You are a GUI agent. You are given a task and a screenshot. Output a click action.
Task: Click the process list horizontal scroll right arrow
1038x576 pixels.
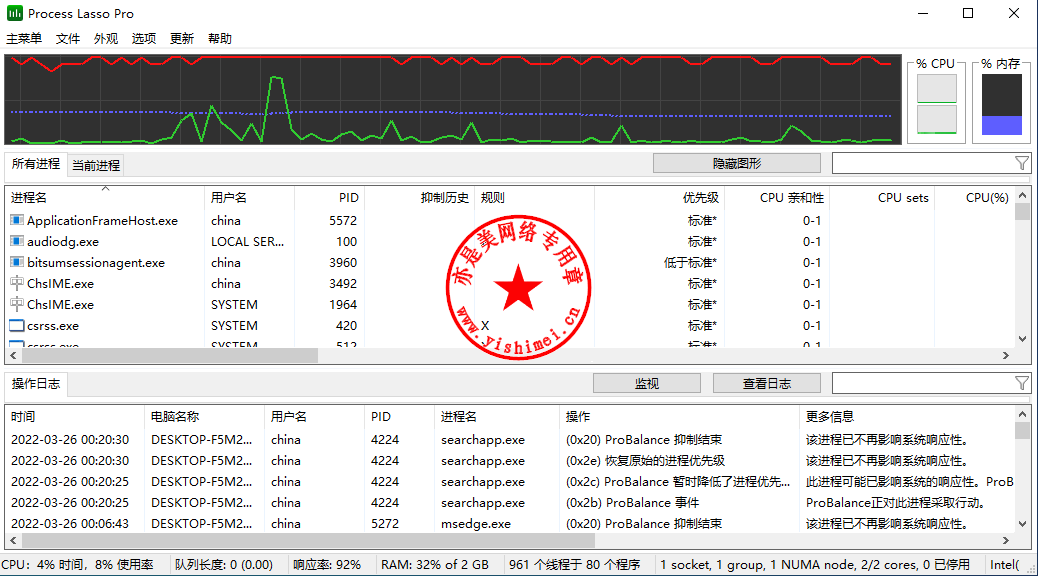click(x=1006, y=356)
